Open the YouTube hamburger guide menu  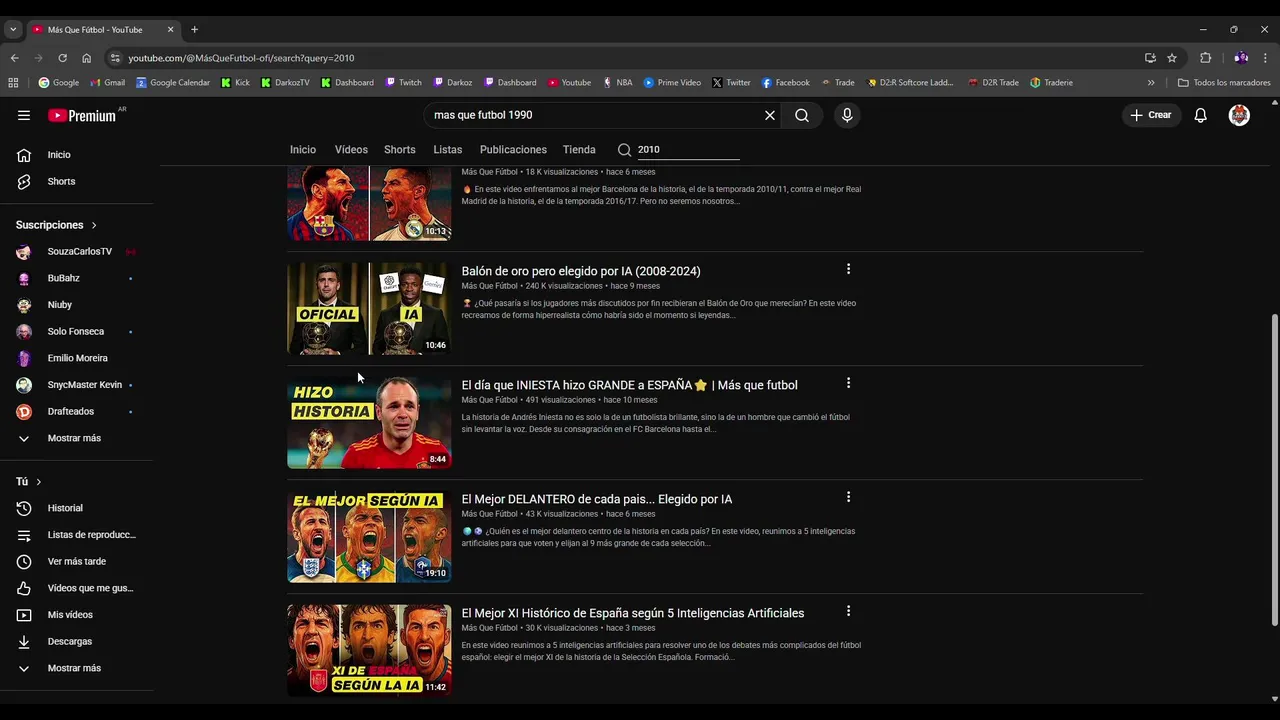coord(24,115)
